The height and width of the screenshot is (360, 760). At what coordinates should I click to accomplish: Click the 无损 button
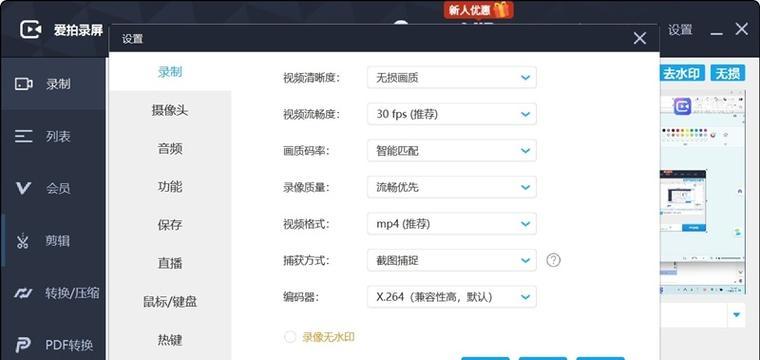[728, 73]
